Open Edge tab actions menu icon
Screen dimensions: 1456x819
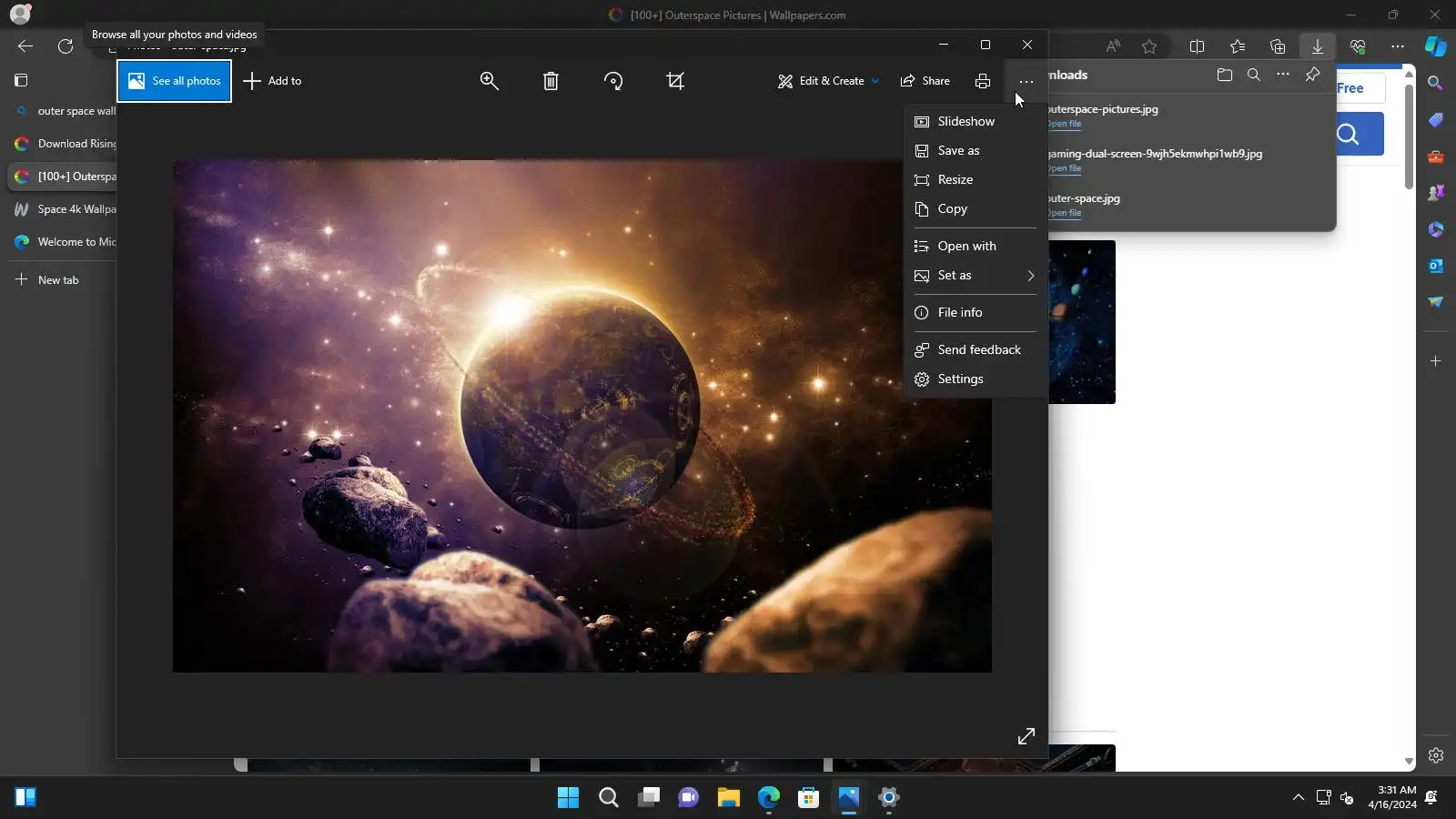click(21, 80)
